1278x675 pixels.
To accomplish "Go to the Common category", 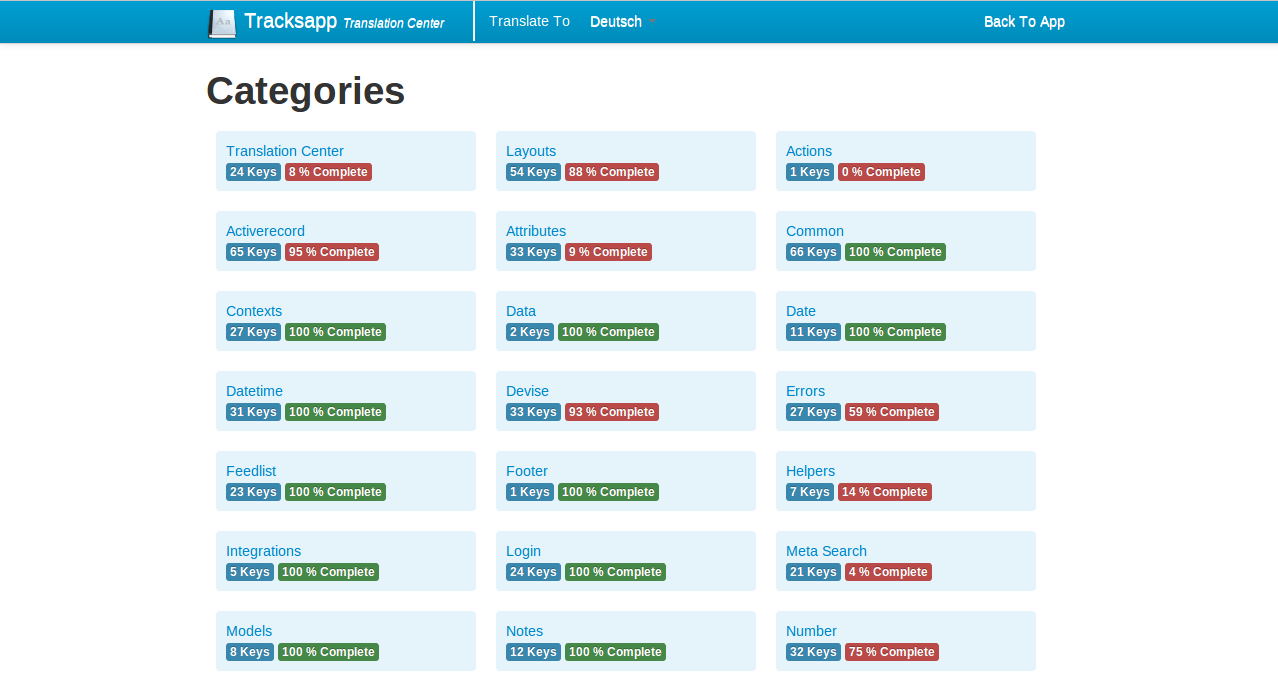I will tap(815, 231).
